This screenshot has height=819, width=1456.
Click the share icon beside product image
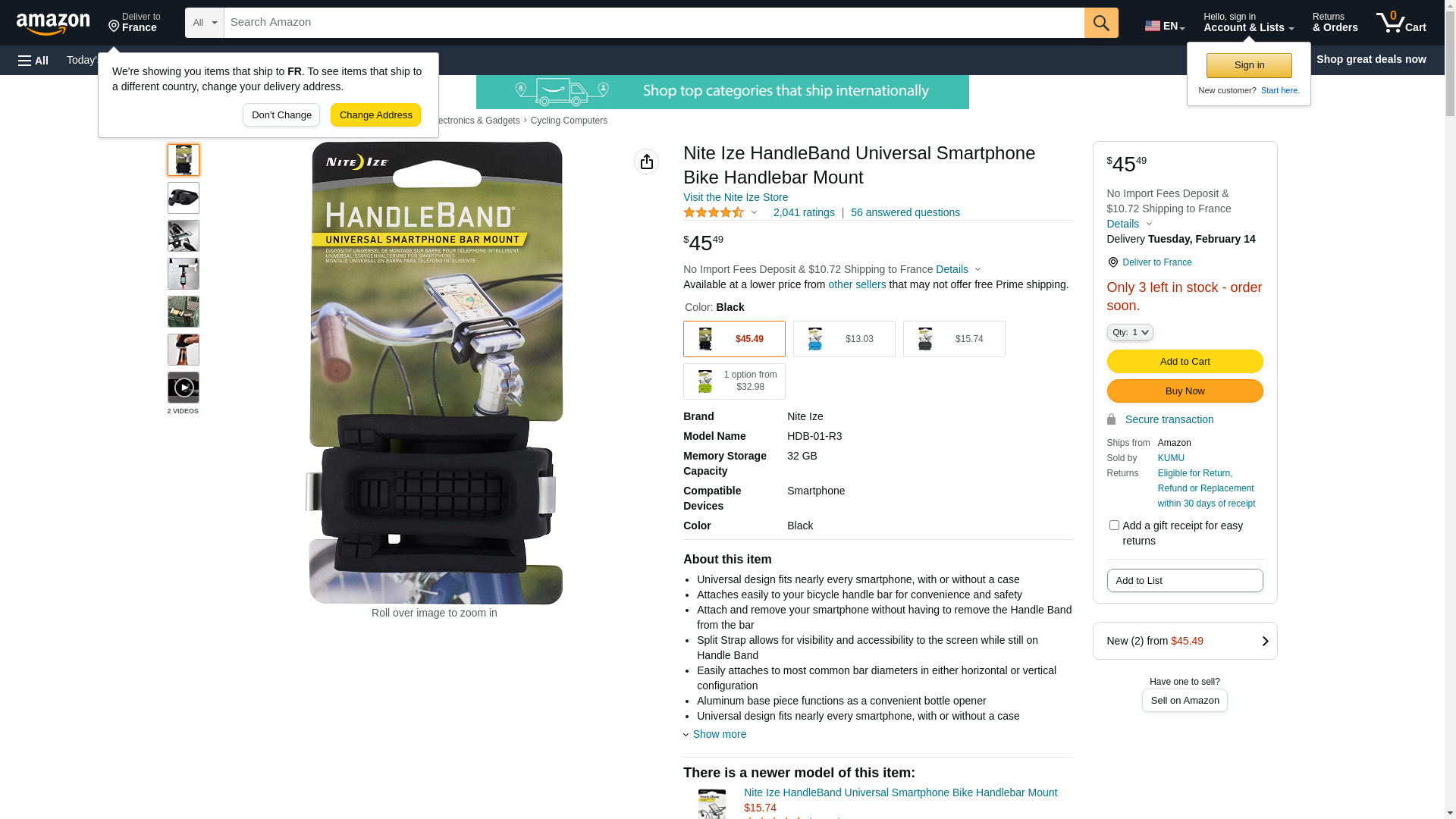647,162
